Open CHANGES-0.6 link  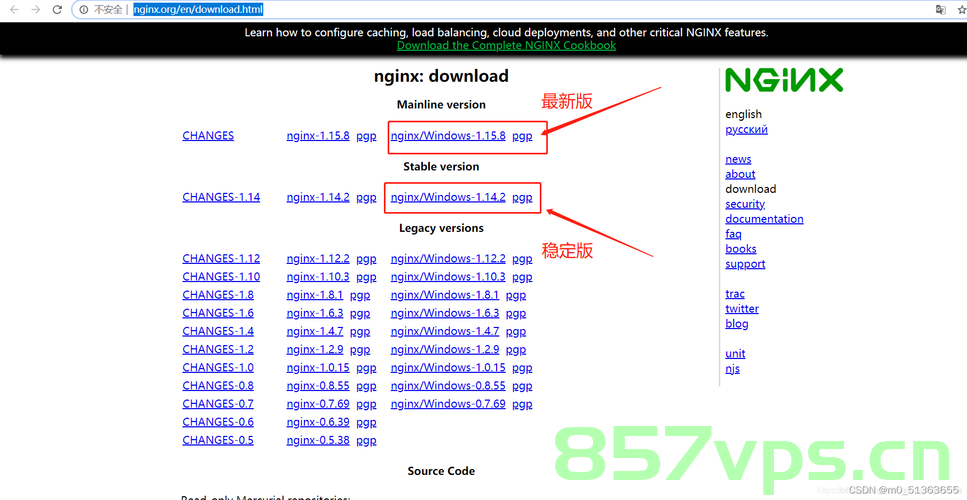pyautogui.click(x=218, y=422)
